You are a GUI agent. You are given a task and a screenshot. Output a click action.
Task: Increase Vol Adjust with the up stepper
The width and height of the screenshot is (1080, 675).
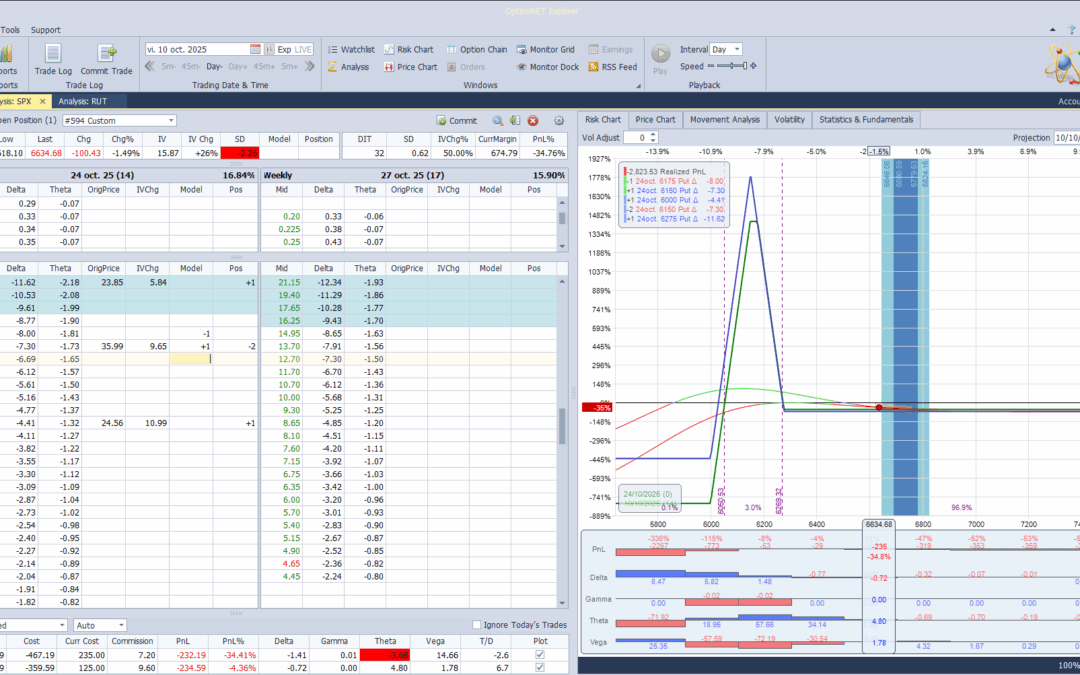point(654,135)
